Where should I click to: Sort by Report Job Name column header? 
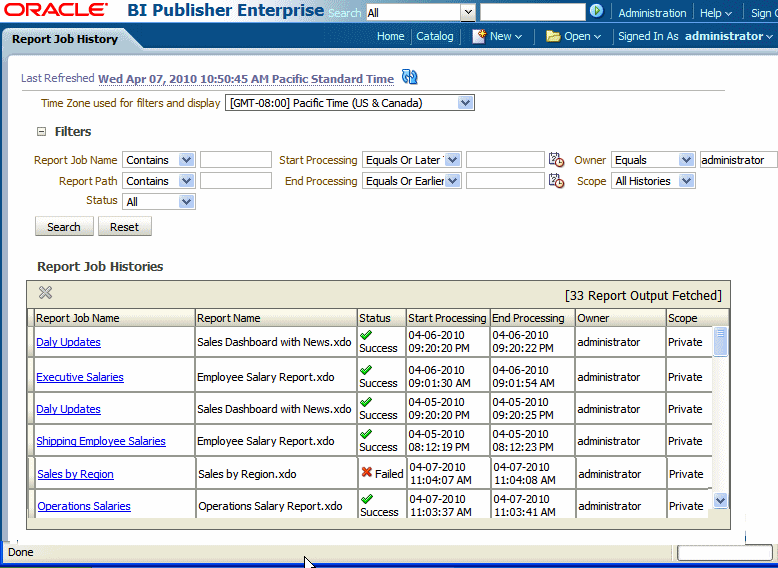(114, 318)
